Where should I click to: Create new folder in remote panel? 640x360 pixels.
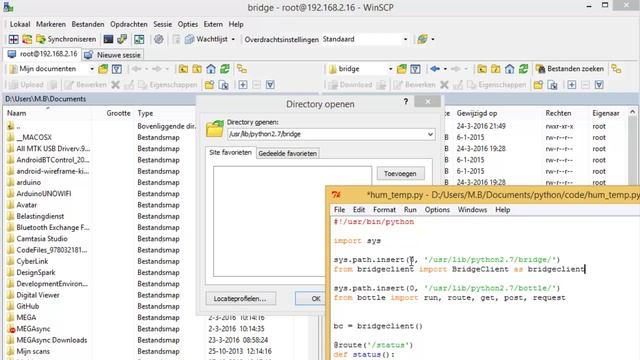pyautogui.click(x=538, y=85)
